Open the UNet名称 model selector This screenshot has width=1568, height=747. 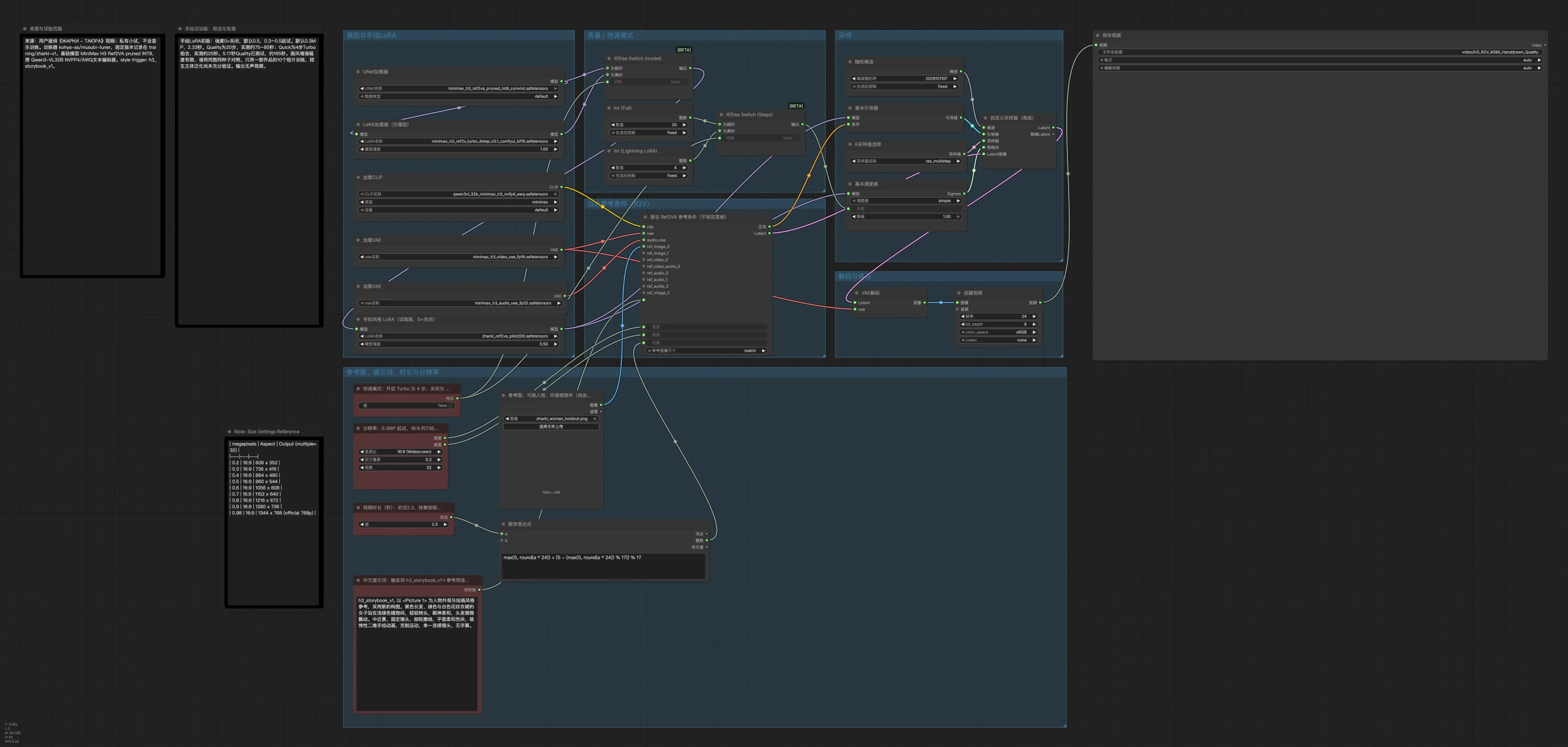pyautogui.click(x=458, y=89)
